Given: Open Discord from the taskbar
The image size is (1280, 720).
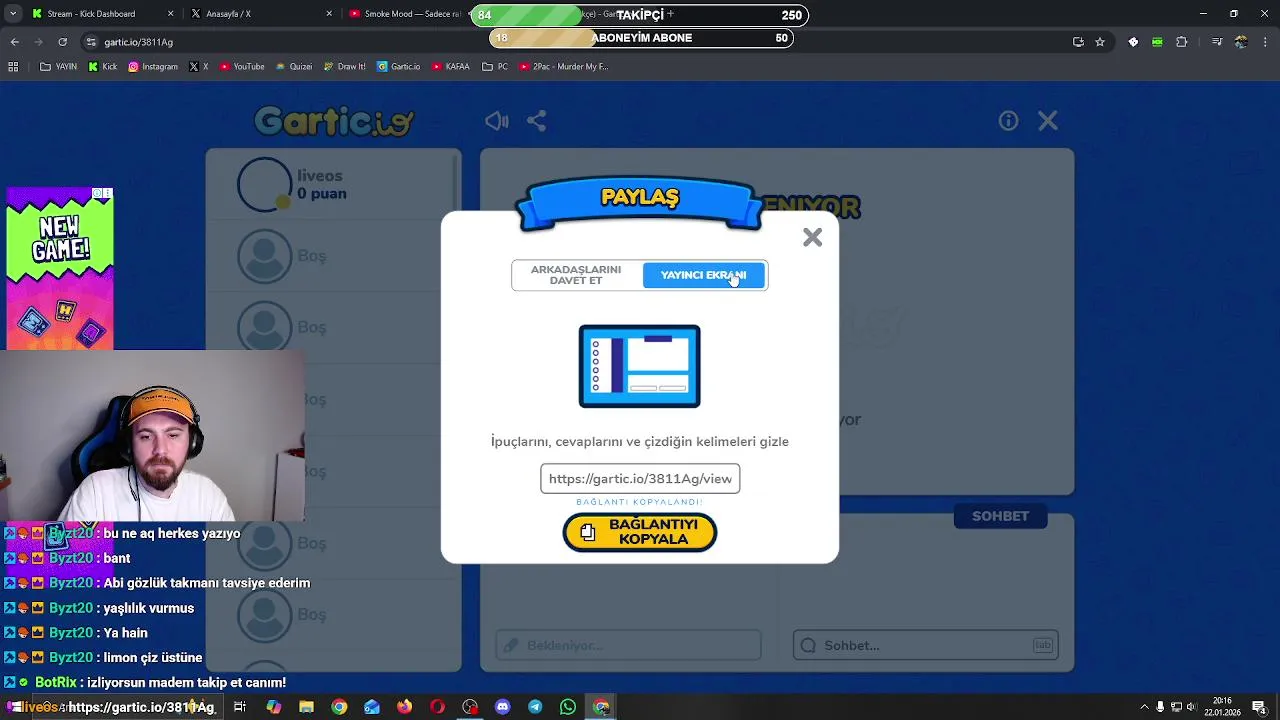Looking at the screenshot, I should (503, 707).
